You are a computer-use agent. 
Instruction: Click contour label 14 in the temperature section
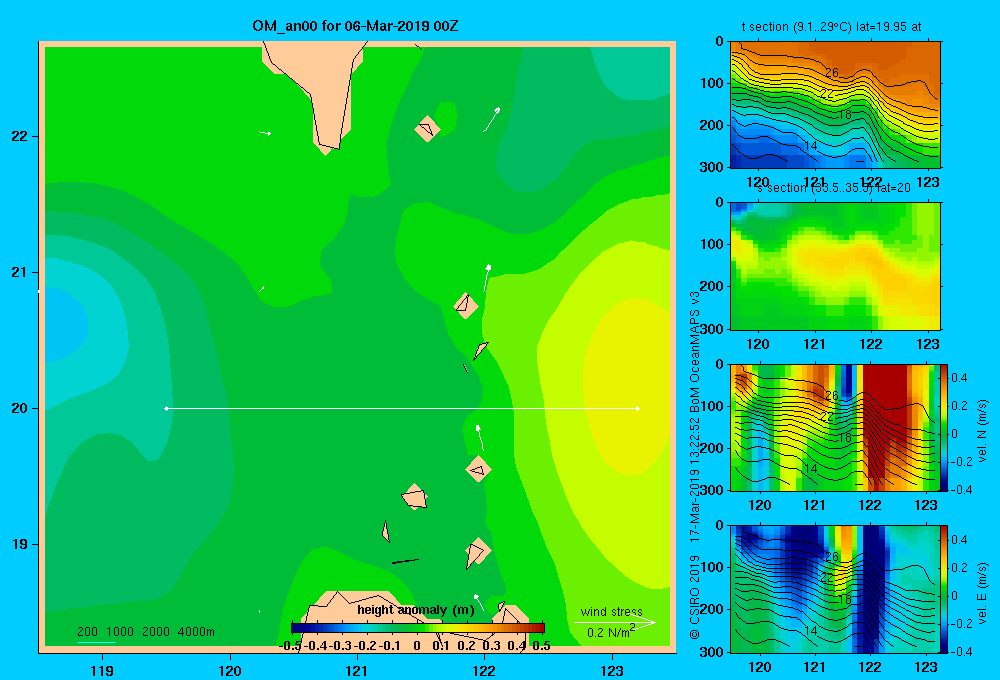tap(810, 146)
